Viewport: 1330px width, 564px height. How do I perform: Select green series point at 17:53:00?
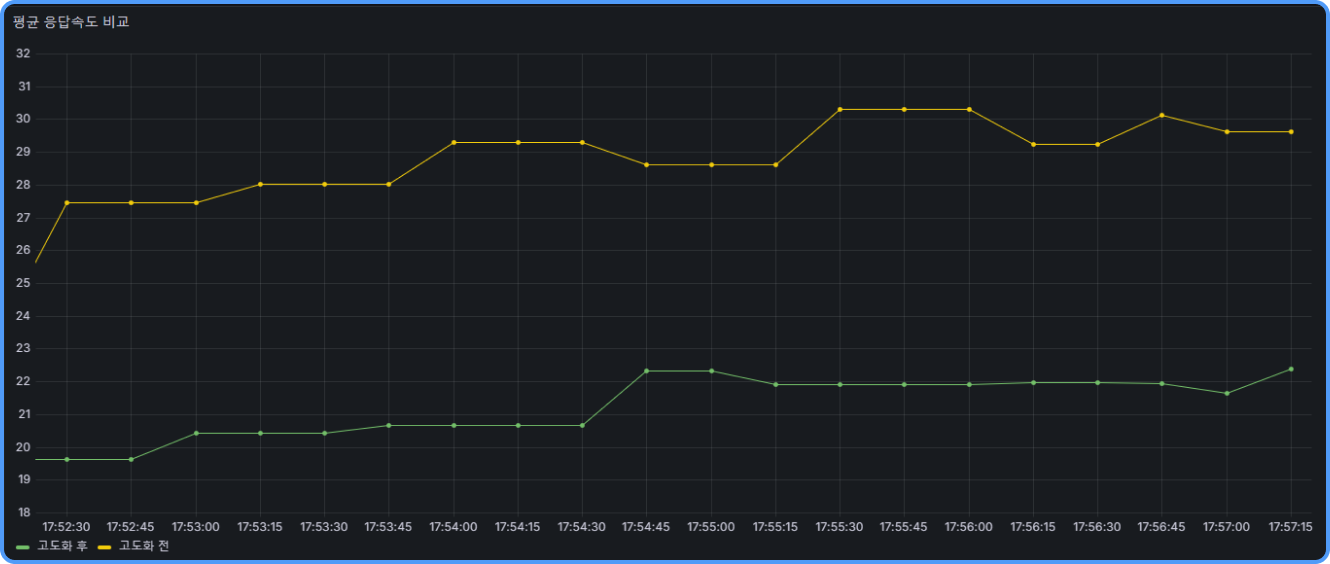pyautogui.click(x=196, y=433)
